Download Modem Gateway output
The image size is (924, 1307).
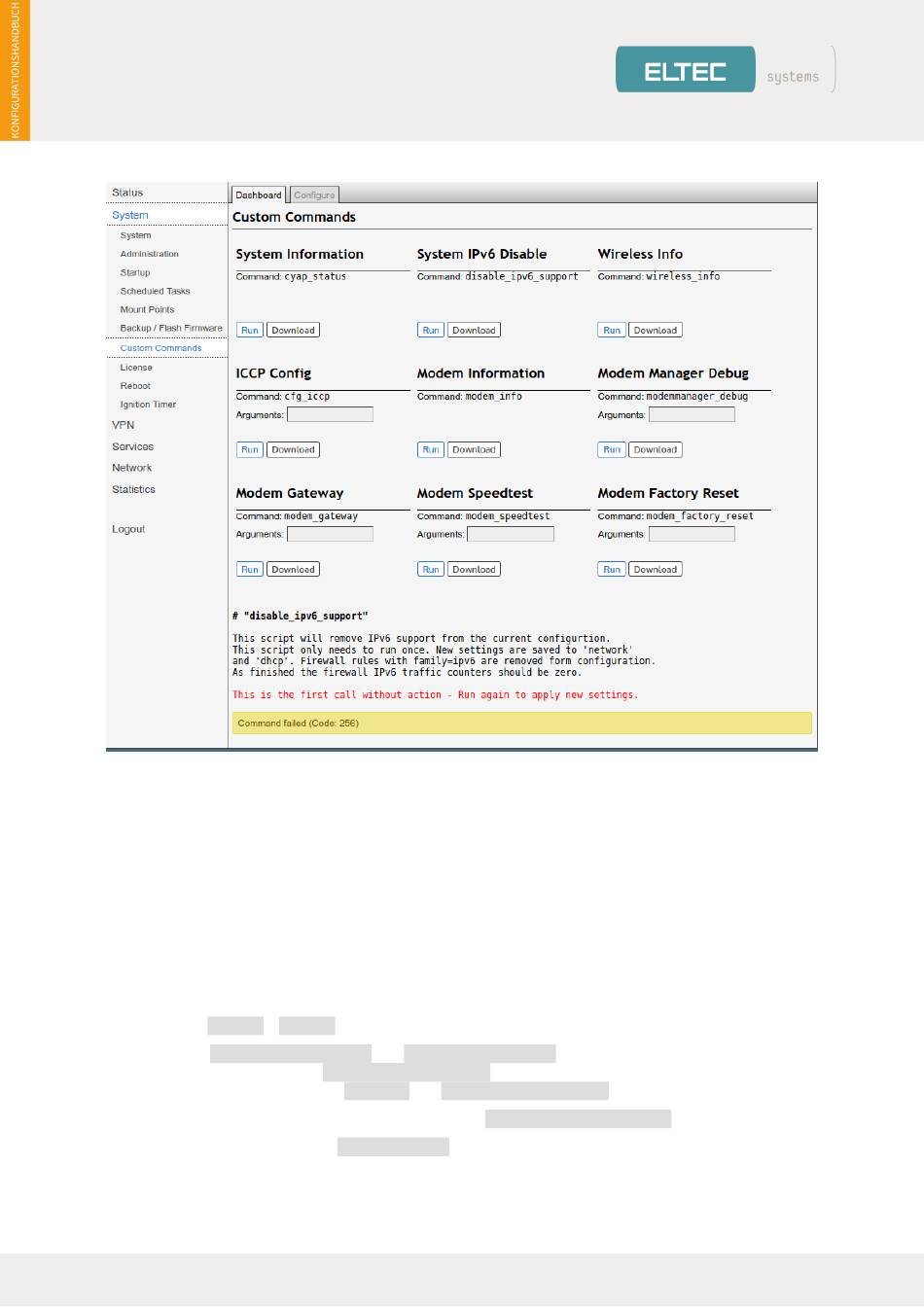point(293,569)
